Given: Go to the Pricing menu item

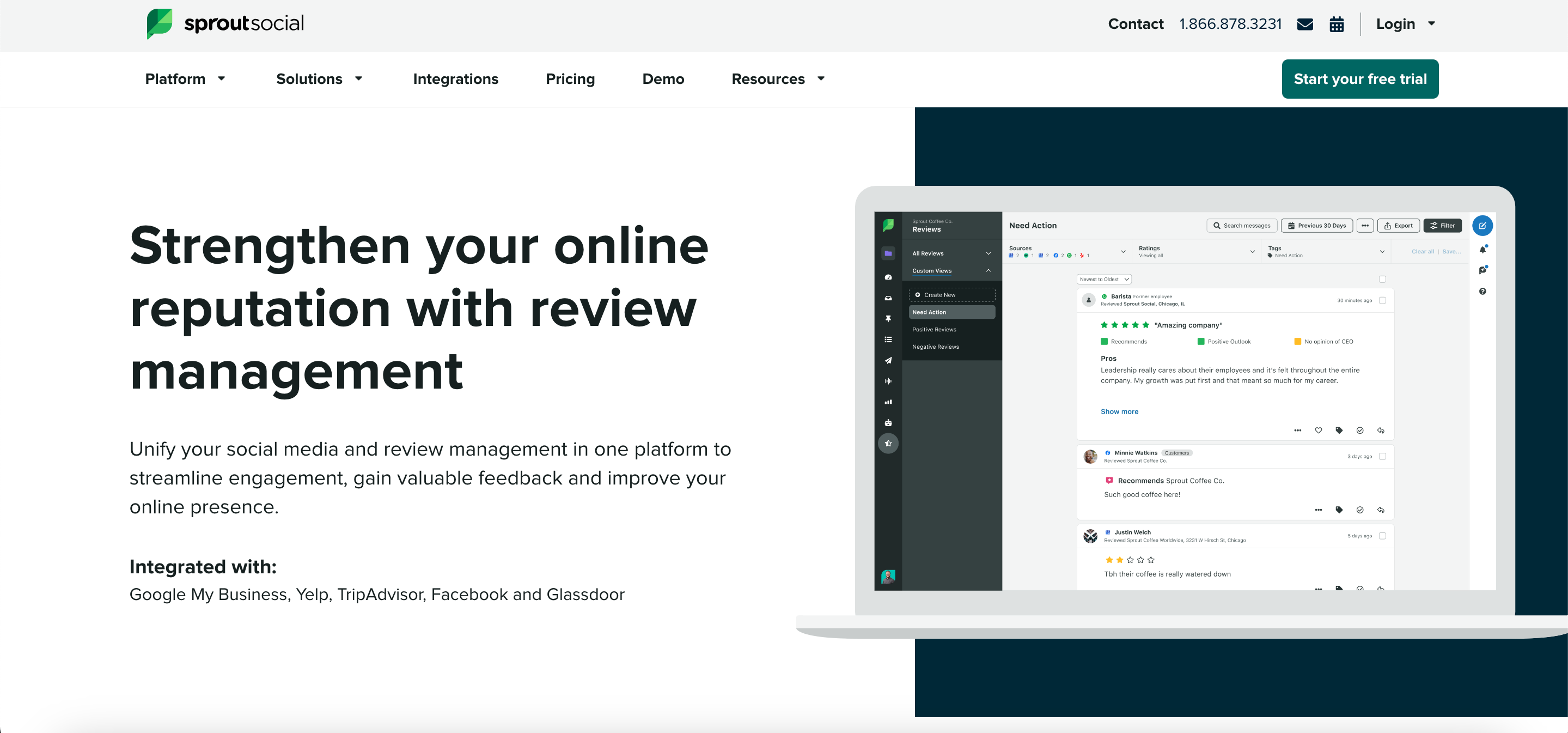Looking at the screenshot, I should pos(570,79).
